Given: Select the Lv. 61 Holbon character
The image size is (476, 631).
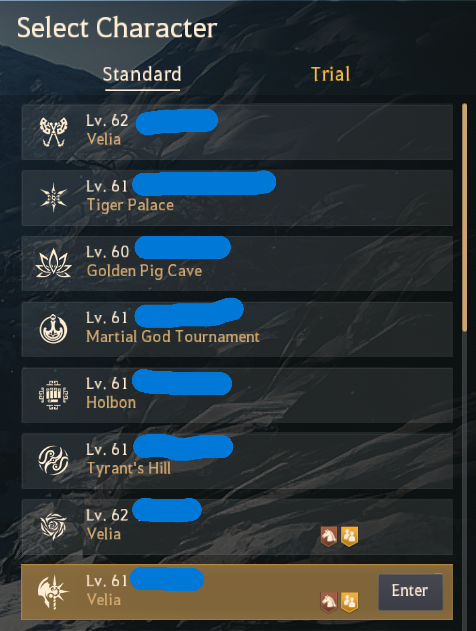Looking at the screenshot, I should tap(237, 395).
